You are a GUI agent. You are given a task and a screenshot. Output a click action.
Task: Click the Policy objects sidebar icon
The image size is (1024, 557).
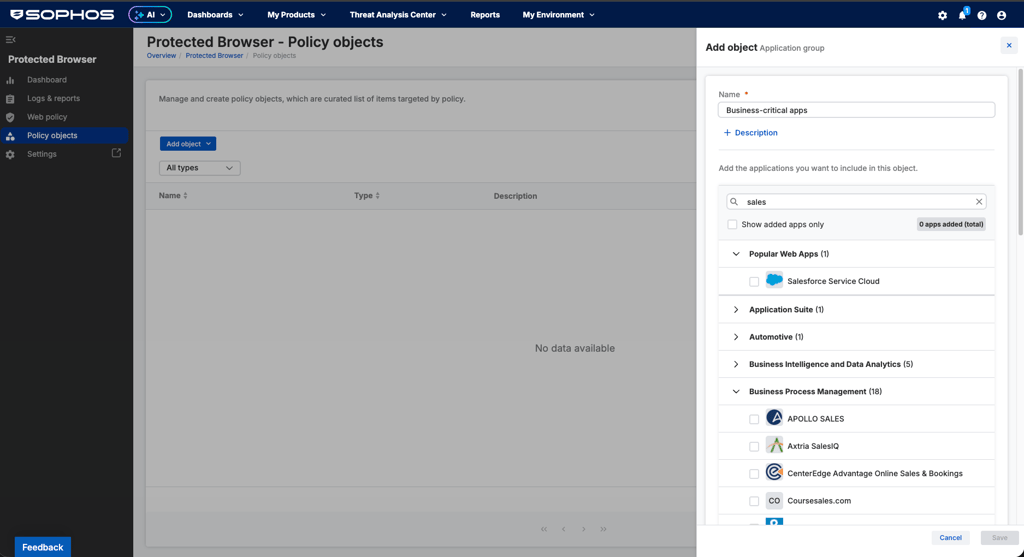pos(10,136)
